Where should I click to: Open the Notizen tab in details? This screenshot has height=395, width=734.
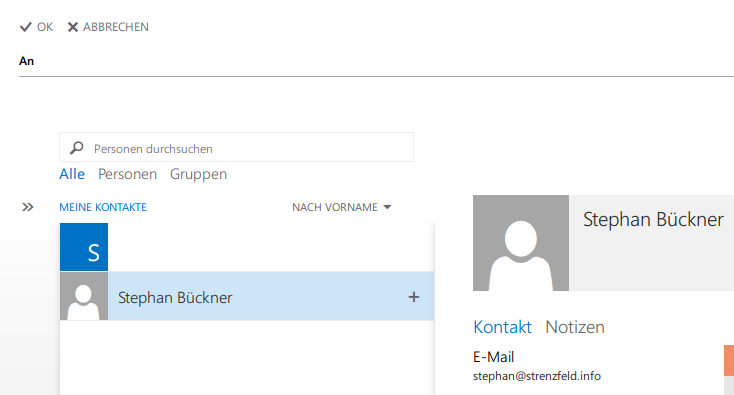pyautogui.click(x=575, y=327)
